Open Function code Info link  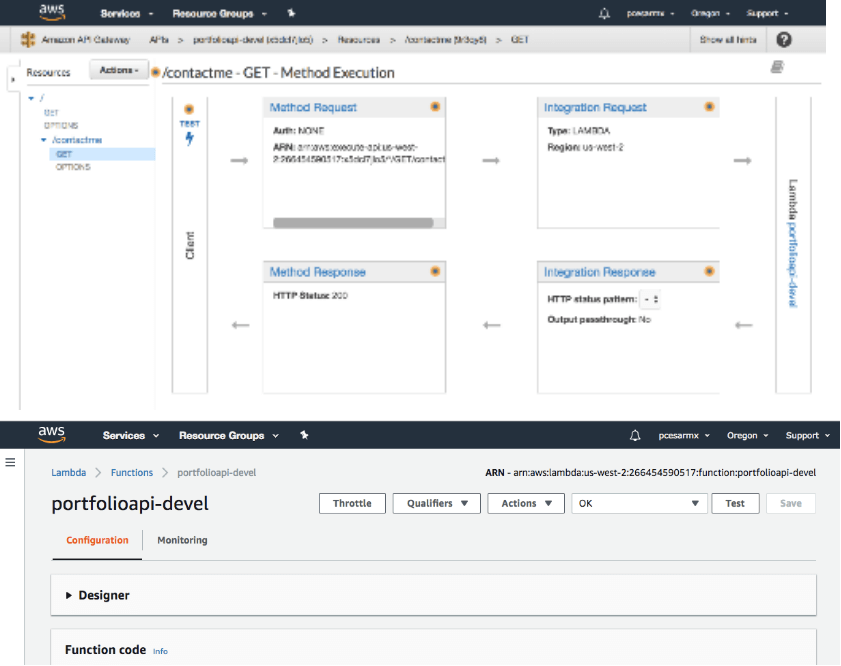(160, 651)
